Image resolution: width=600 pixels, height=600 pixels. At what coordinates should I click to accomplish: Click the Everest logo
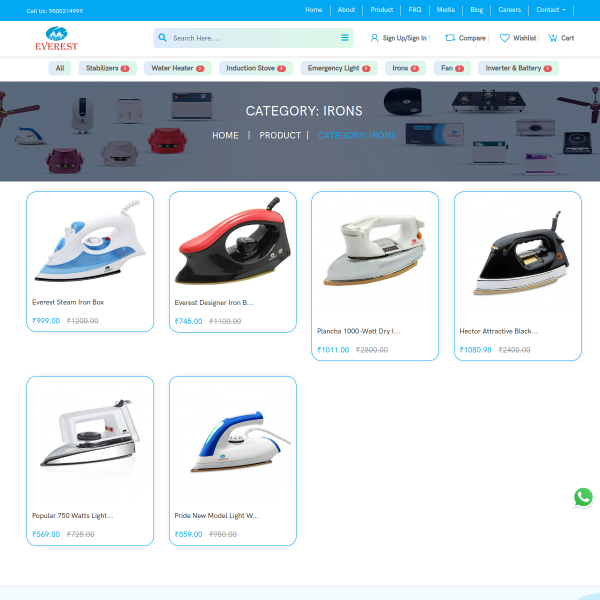pyautogui.click(x=56, y=38)
